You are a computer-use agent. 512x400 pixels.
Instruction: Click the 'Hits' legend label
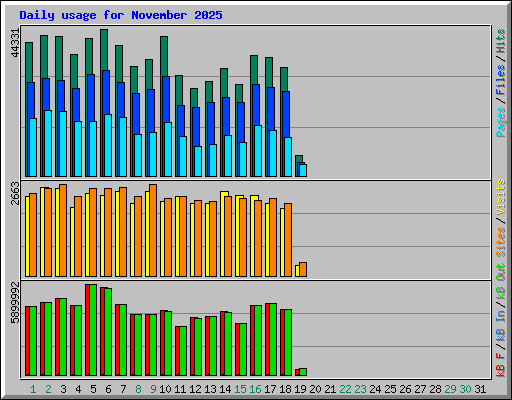[501, 41]
